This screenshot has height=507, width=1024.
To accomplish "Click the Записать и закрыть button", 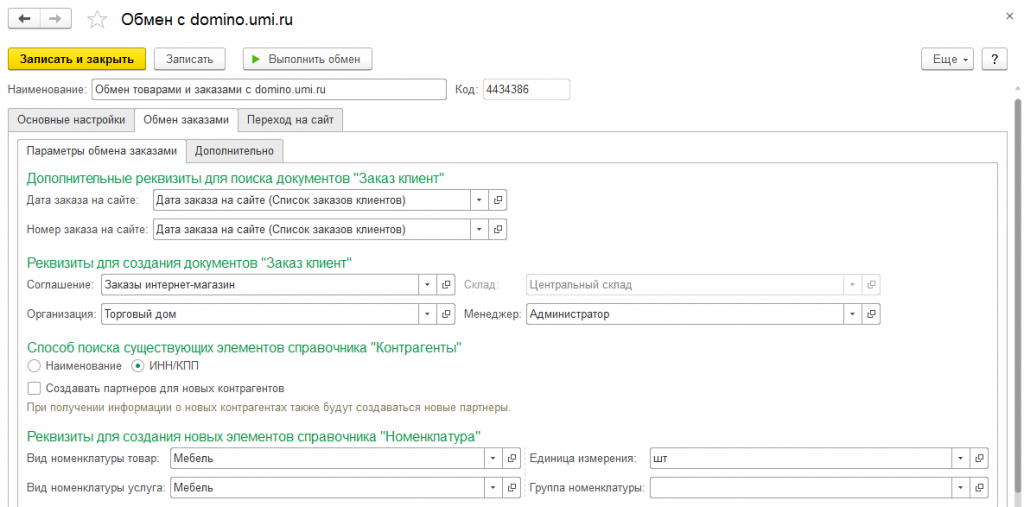I will (x=77, y=60).
